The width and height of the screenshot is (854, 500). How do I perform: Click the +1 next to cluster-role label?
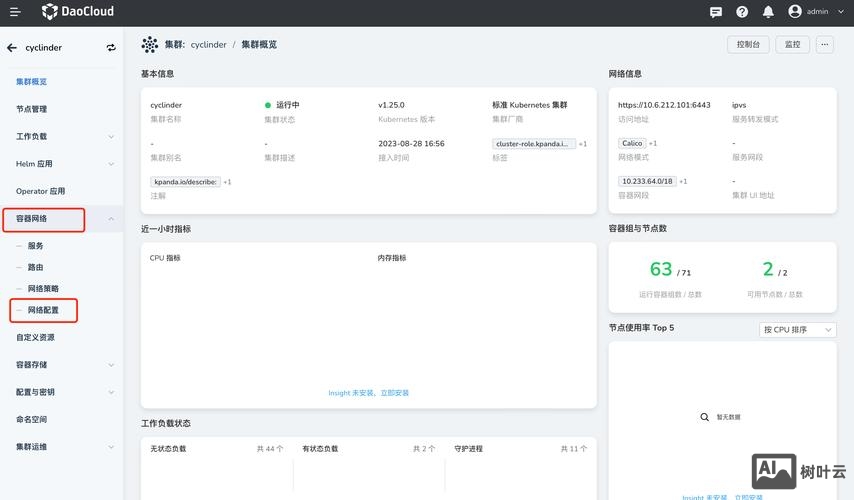[x=583, y=144]
